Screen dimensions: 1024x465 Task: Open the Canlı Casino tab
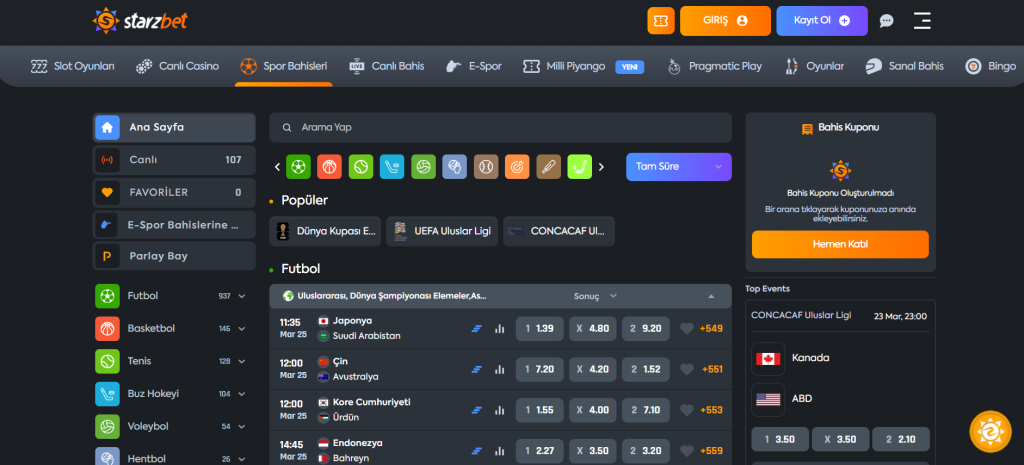pos(177,66)
